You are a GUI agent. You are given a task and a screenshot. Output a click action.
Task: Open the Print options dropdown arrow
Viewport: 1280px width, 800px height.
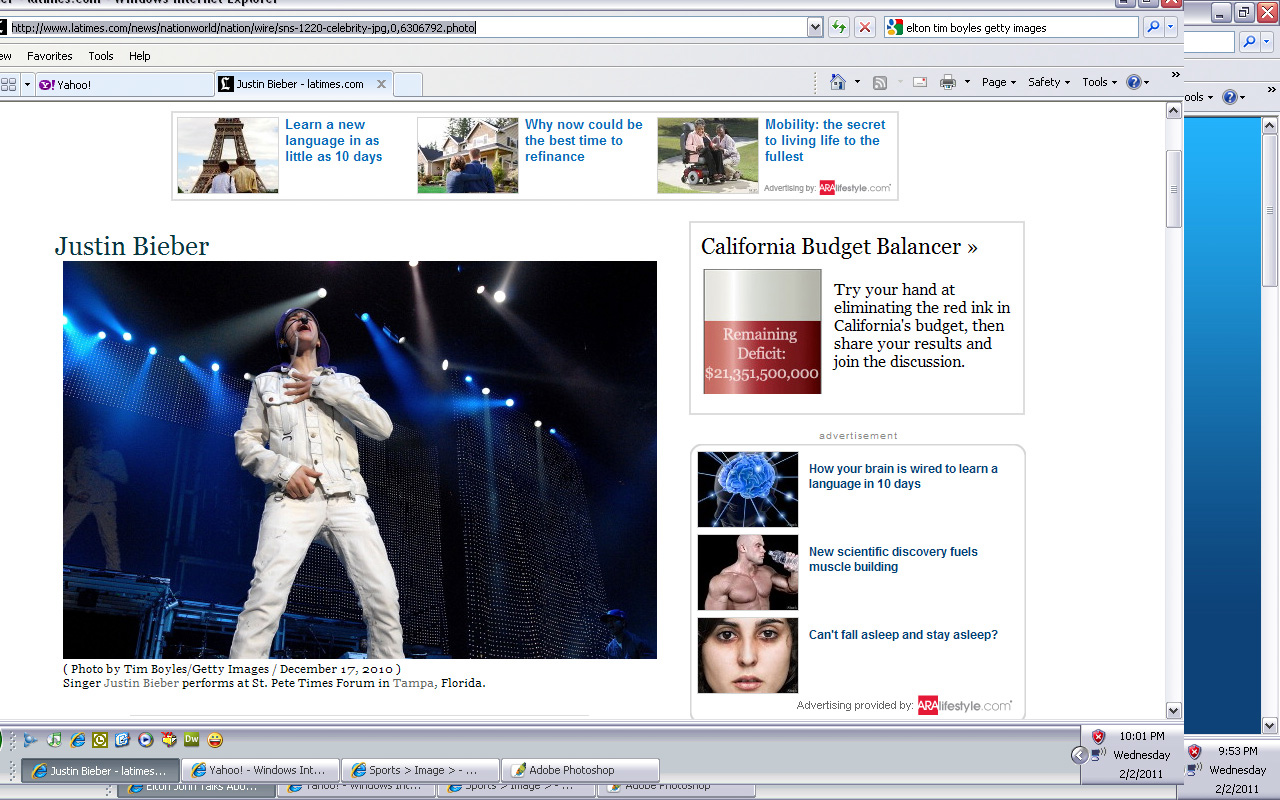[967, 82]
